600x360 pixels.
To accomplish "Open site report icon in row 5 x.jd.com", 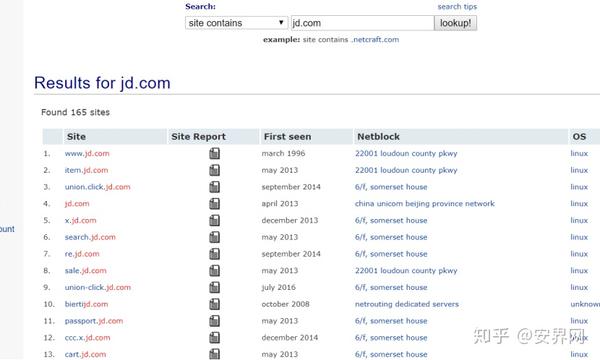I will coord(215,220).
